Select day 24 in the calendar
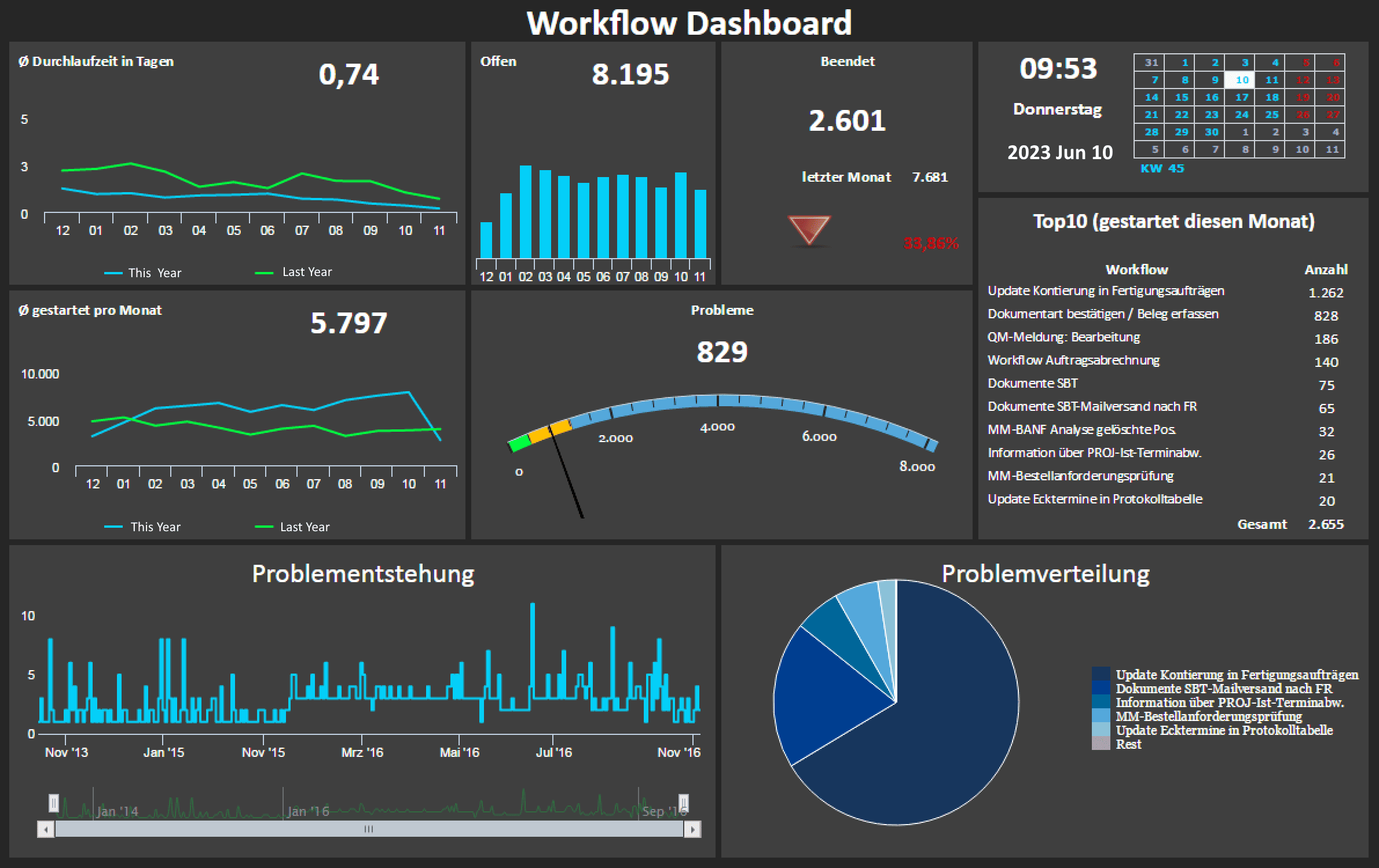The width and height of the screenshot is (1379, 868). point(1242,115)
